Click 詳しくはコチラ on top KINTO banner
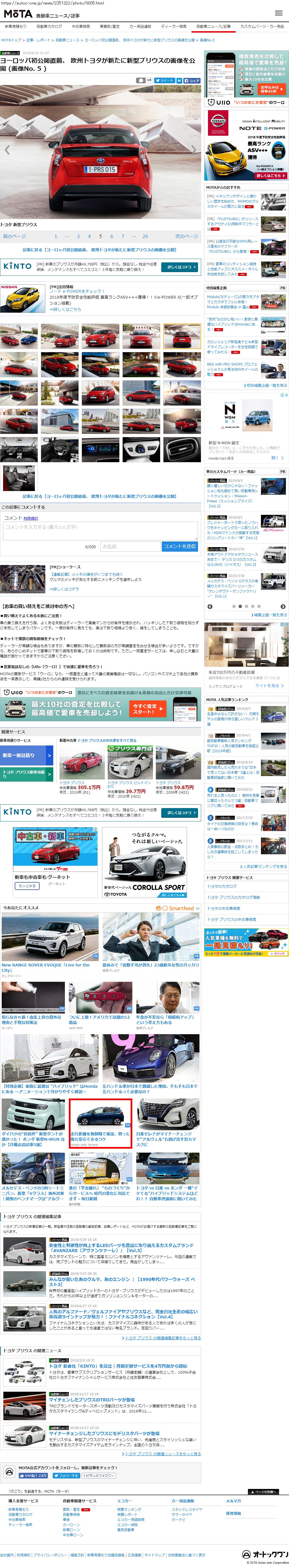Viewport: 289px width, 1568px height. [x=179, y=267]
